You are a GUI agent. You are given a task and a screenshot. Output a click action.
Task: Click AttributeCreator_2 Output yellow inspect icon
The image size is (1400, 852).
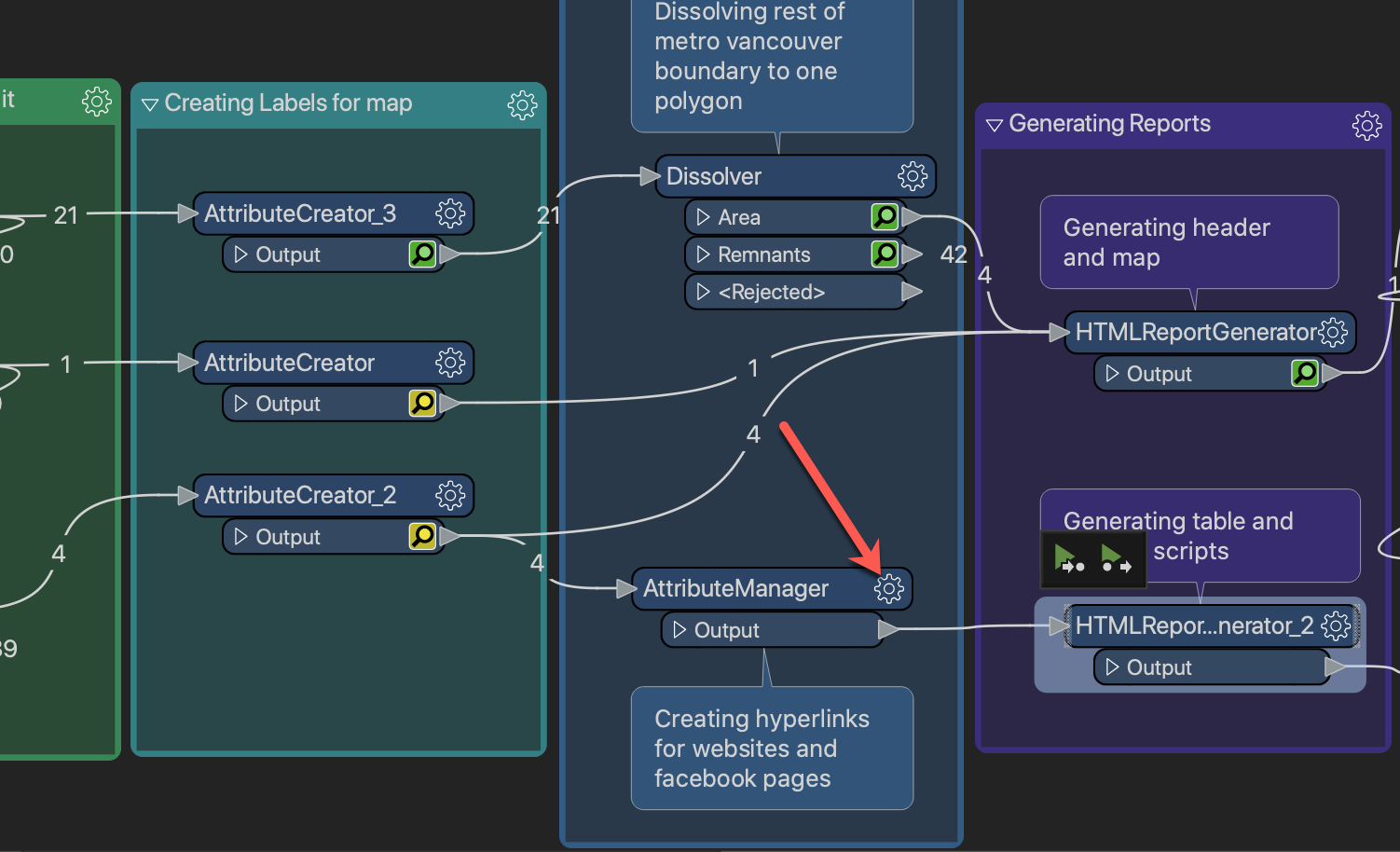(422, 536)
